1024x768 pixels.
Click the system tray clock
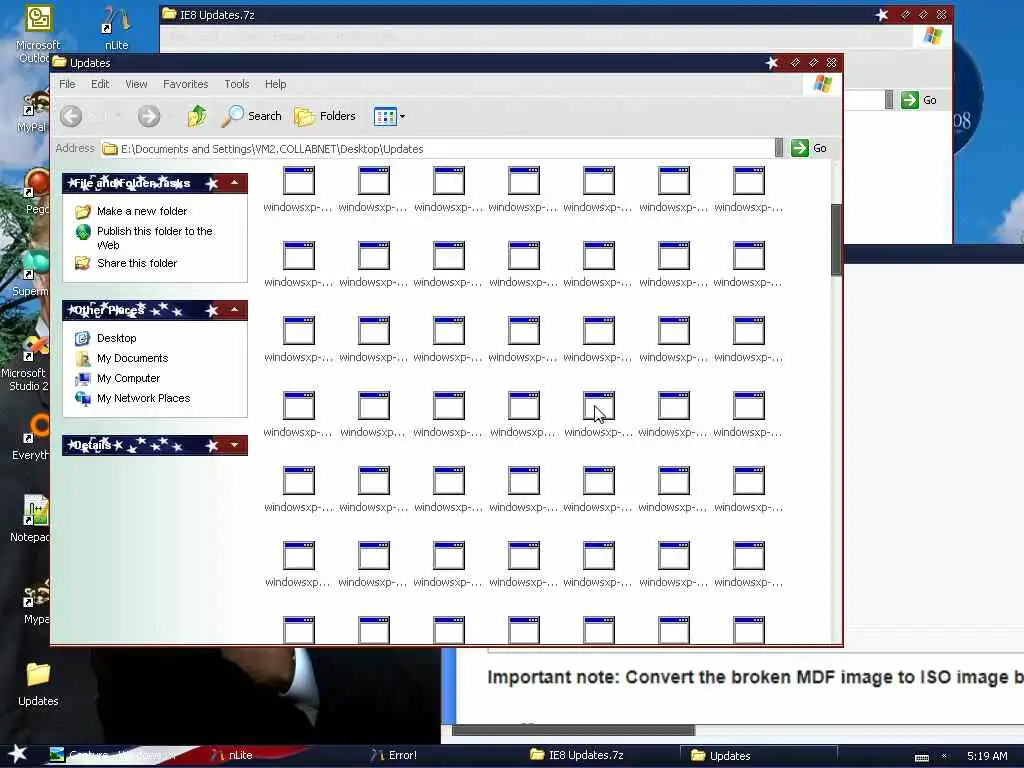coord(987,756)
